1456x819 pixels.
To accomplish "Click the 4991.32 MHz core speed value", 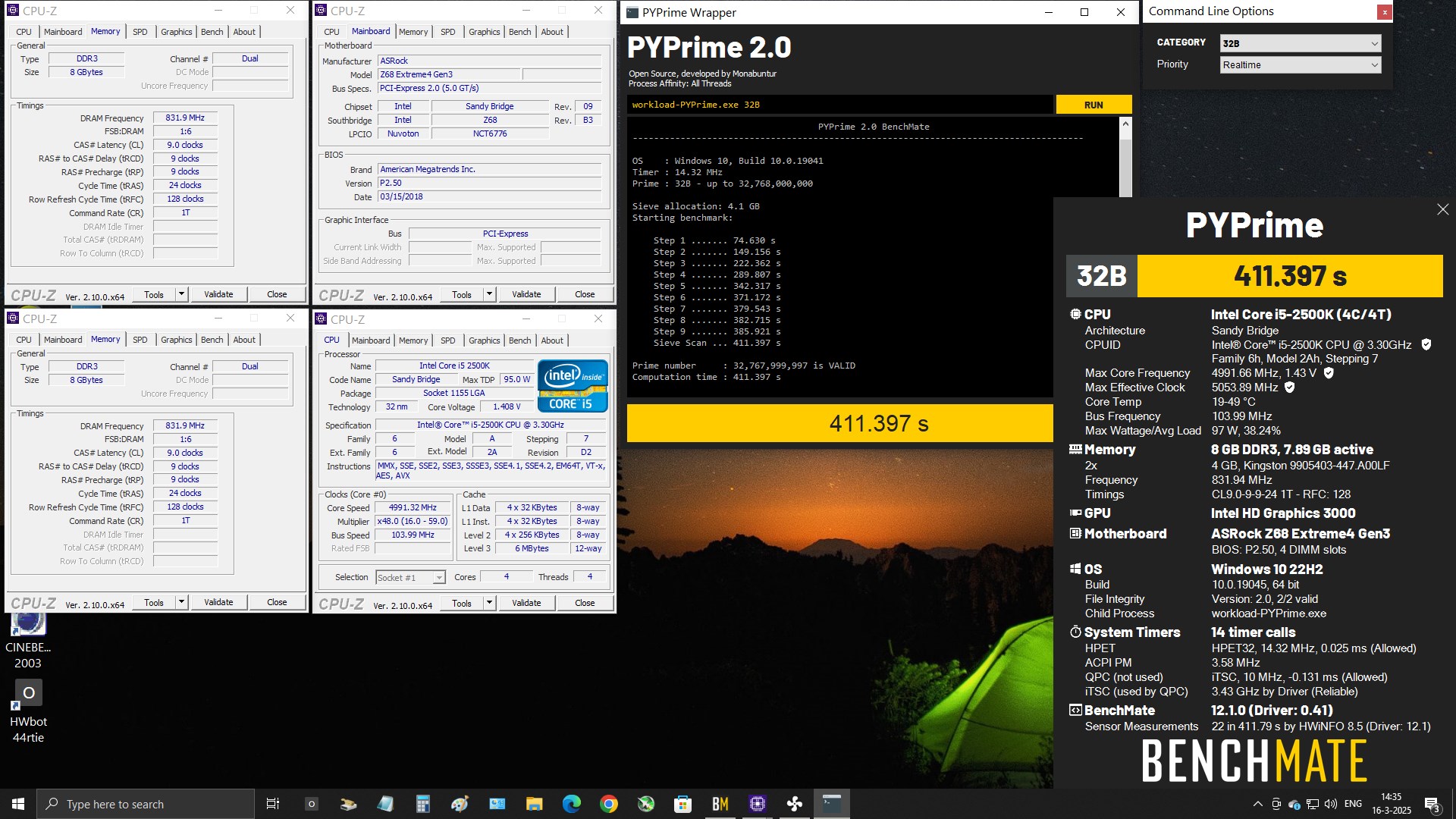I will click(x=413, y=508).
